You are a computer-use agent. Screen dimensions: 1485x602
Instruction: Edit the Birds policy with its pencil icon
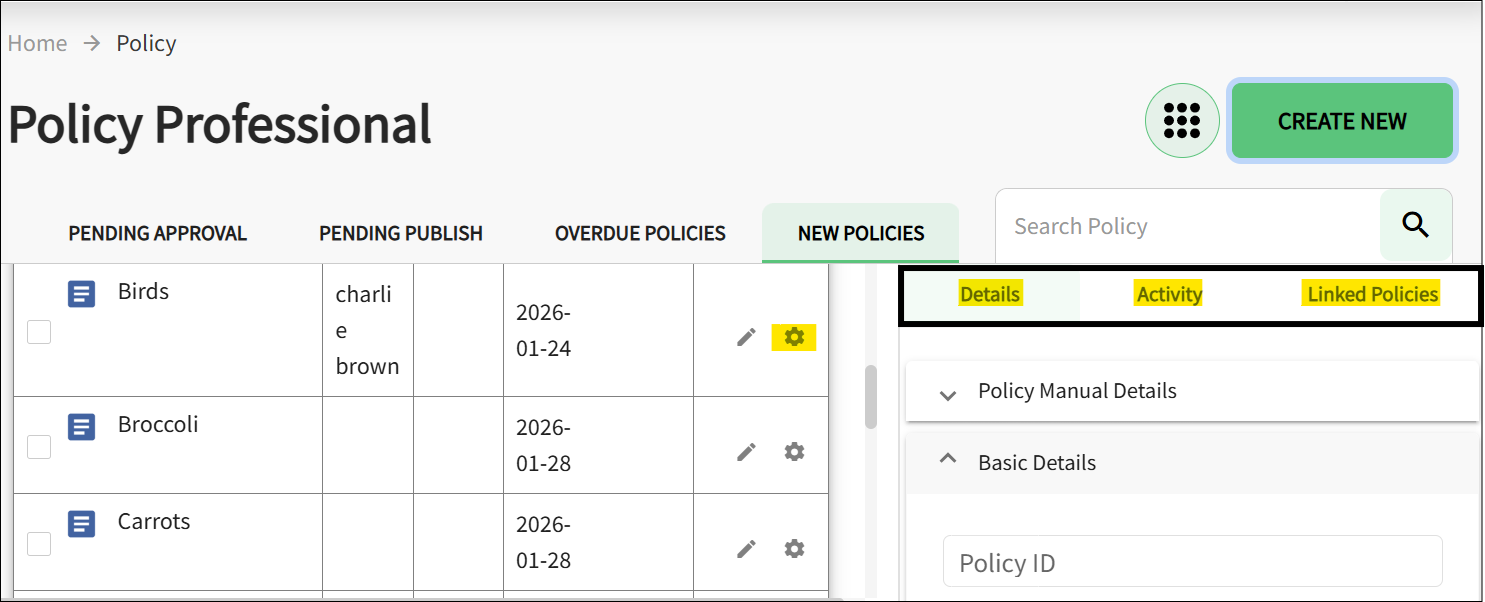746,338
